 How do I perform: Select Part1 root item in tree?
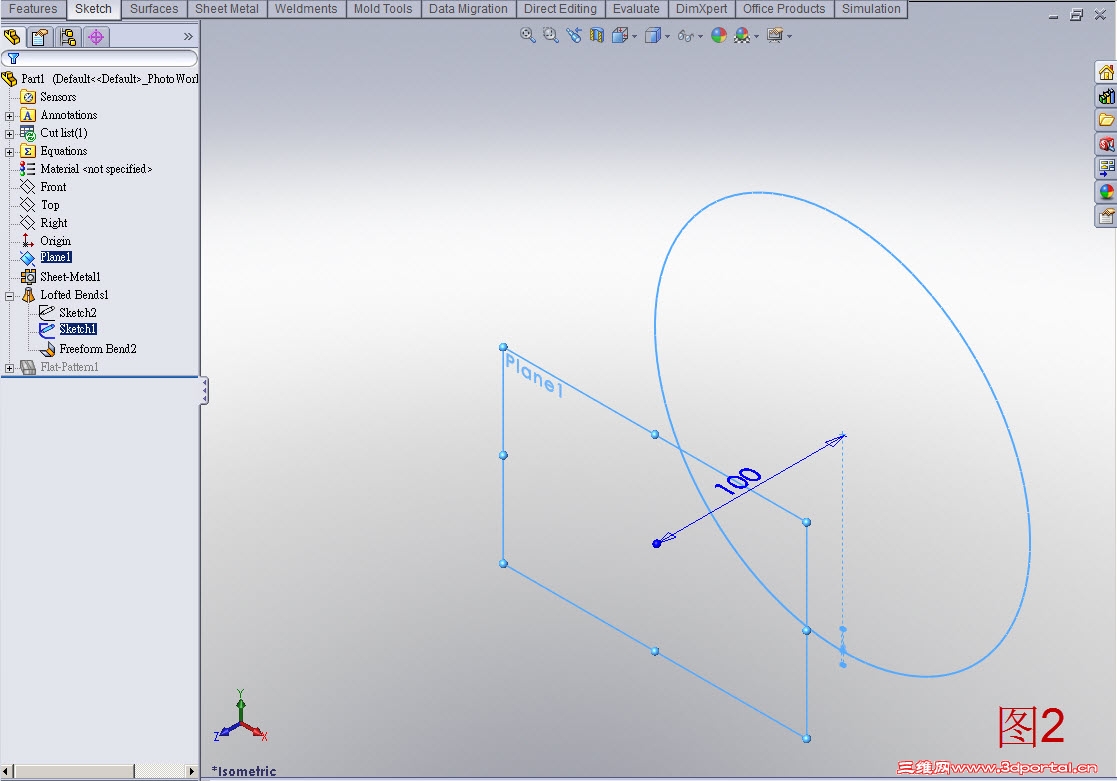pyautogui.click(x=100, y=78)
